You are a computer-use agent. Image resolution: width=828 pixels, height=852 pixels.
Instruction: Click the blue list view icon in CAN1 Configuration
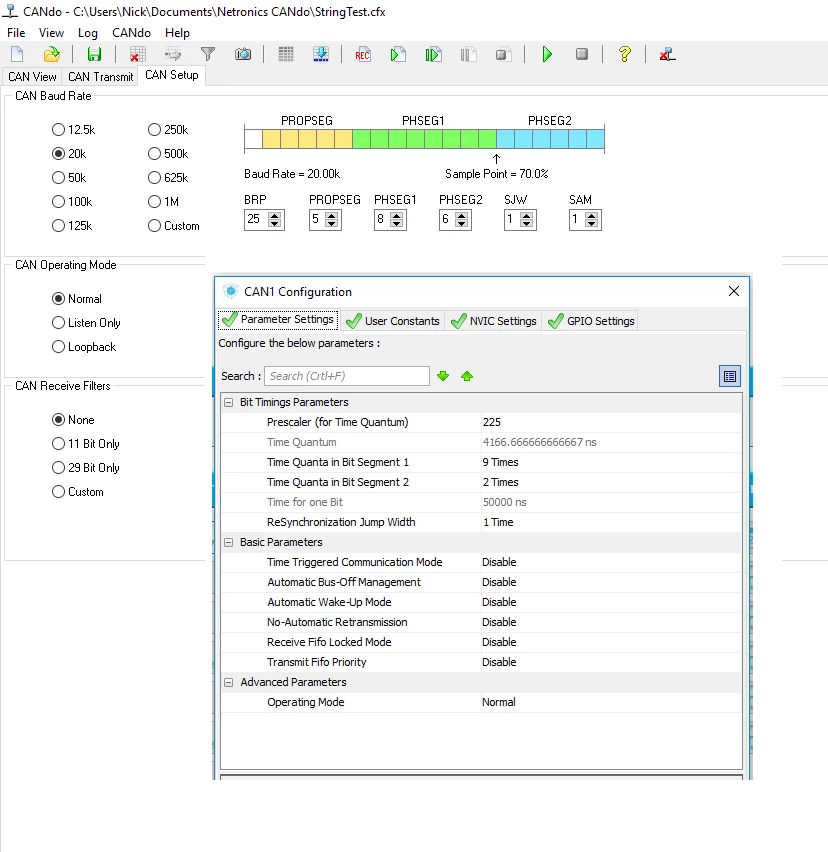click(730, 376)
